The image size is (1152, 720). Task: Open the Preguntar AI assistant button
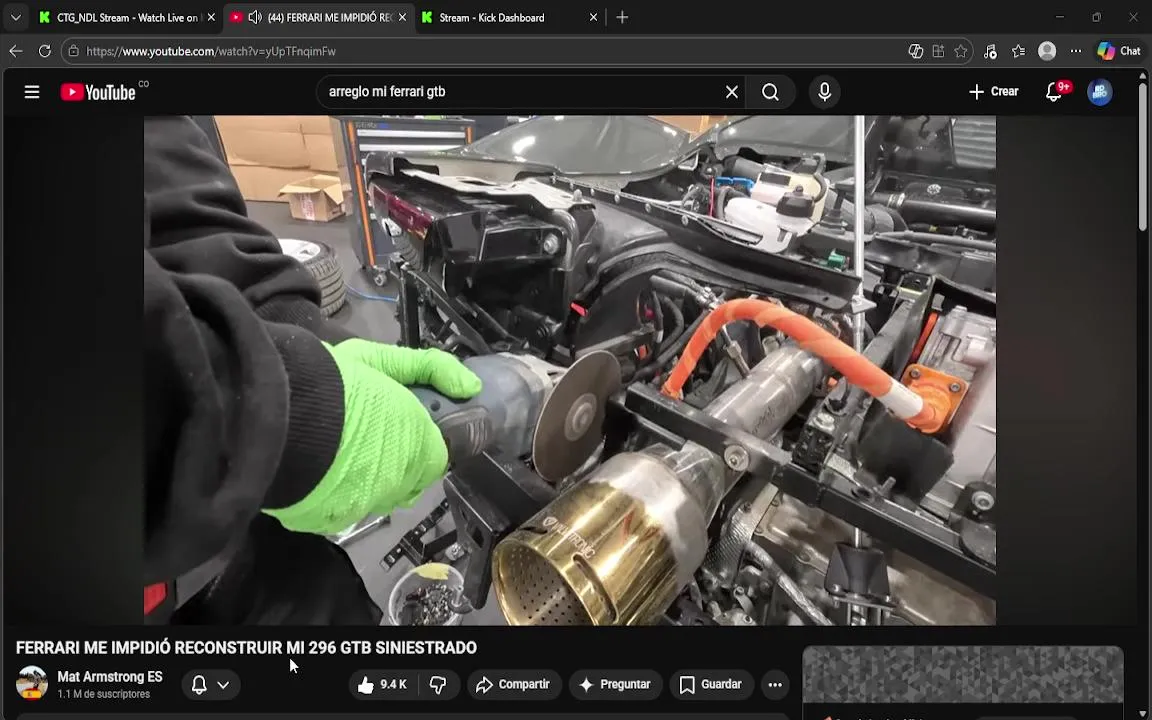(x=616, y=685)
